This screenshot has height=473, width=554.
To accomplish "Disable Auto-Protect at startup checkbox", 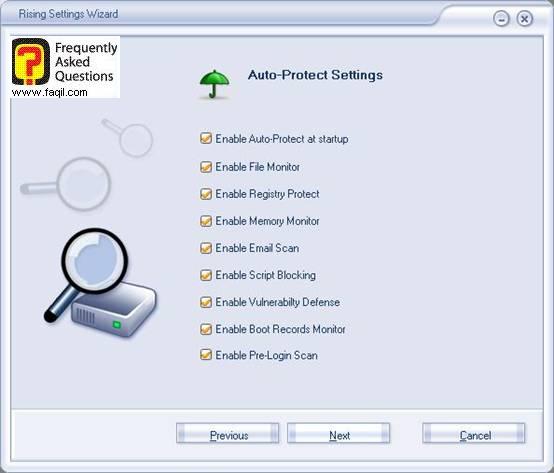I will click(x=206, y=138).
